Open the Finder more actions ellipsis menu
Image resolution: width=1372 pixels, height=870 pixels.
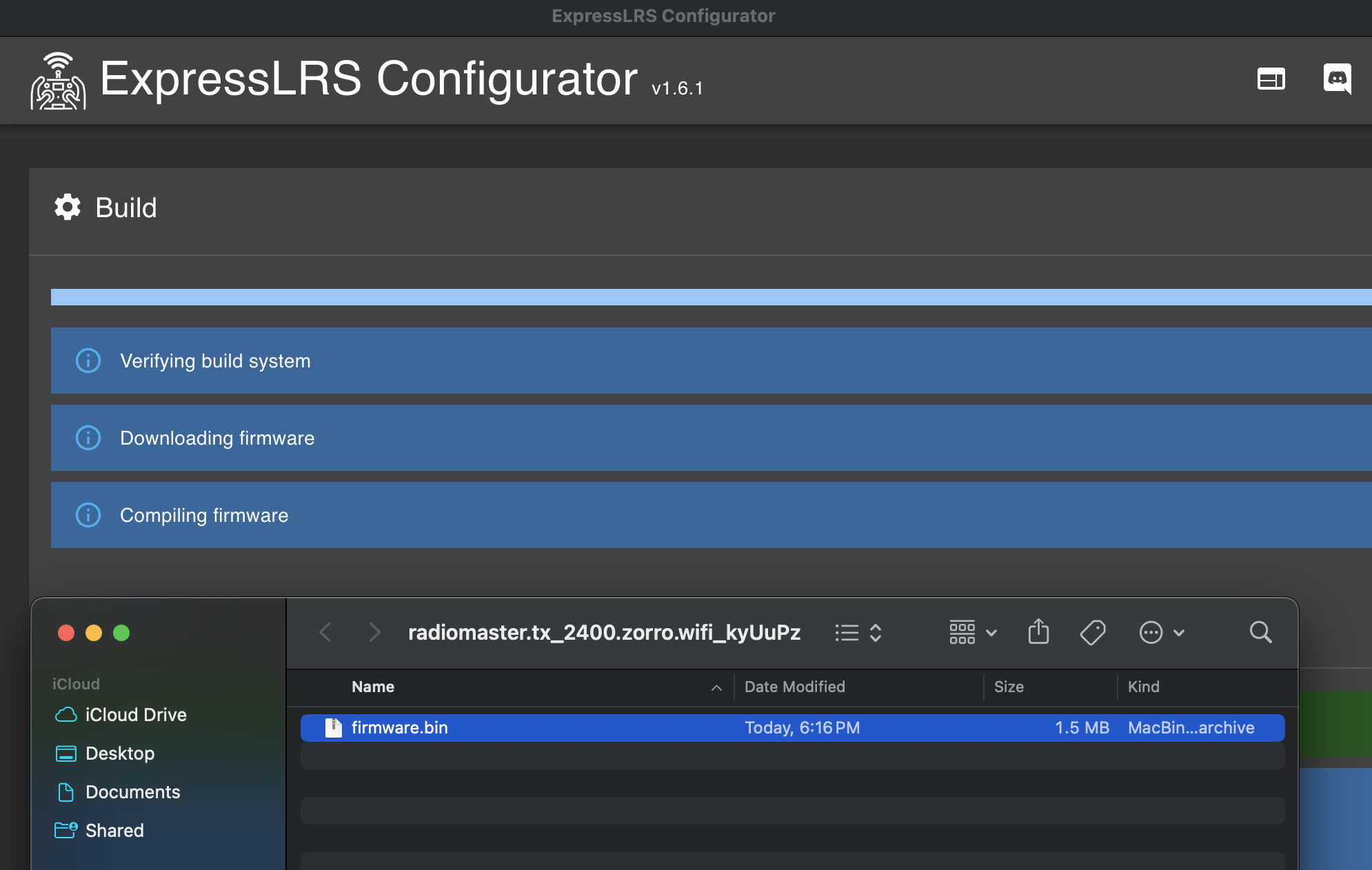(x=1162, y=632)
